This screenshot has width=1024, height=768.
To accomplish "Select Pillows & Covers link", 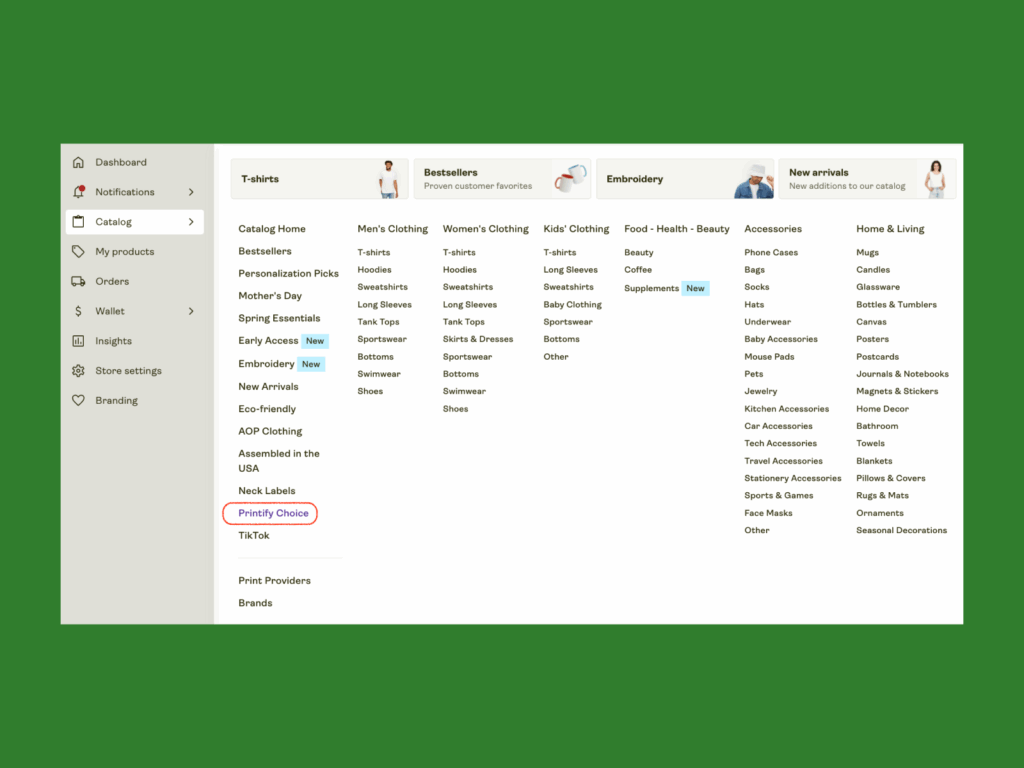I will [x=890, y=478].
